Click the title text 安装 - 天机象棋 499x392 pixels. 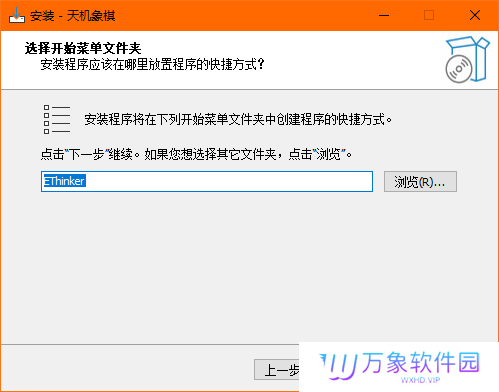73,16
